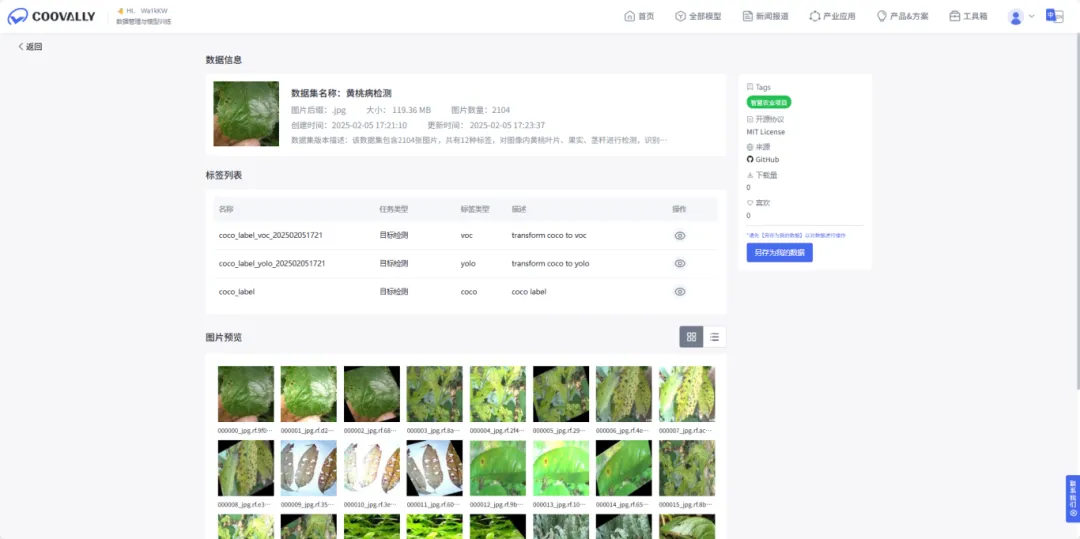Click the 数据集名称 黄桃病检测 title

click(x=342, y=93)
